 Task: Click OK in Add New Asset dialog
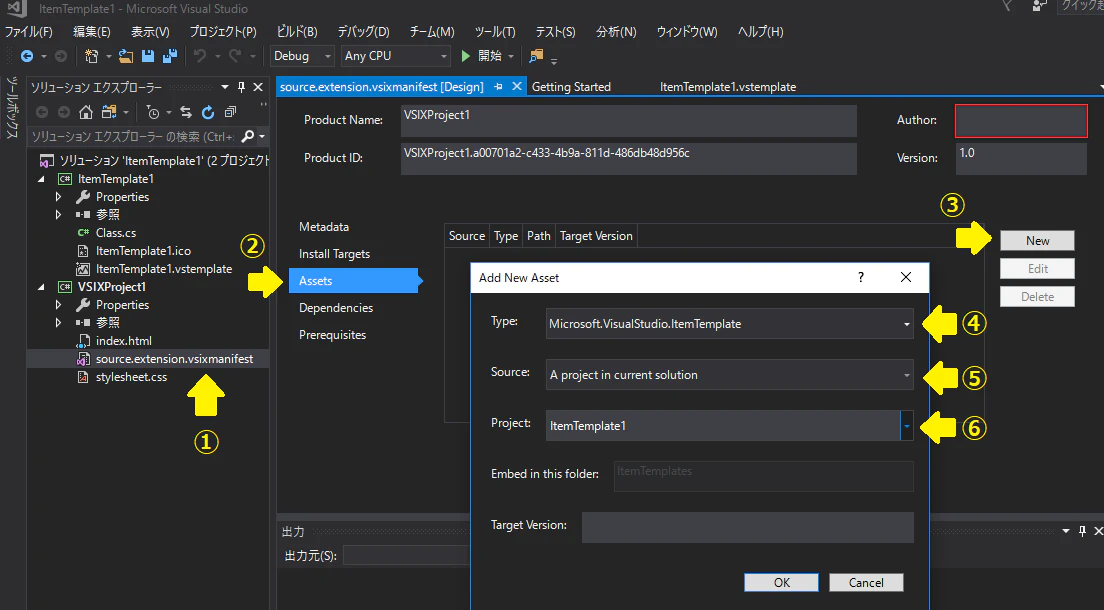[782, 583]
